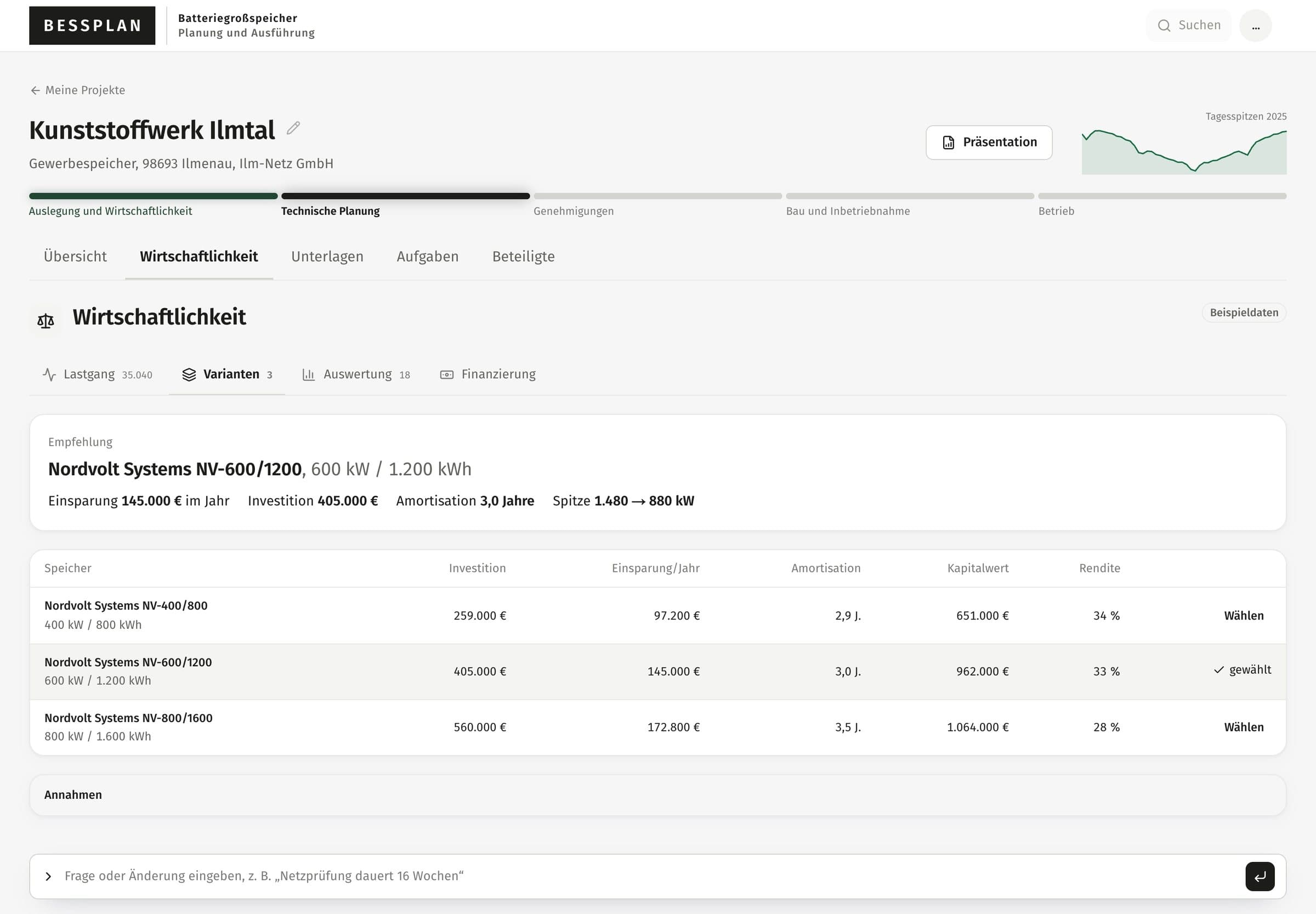Image resolution: width=1316 pixels, height=914 pixels.
Task: Click the Rendite column header
Action: click(1099, 568)
